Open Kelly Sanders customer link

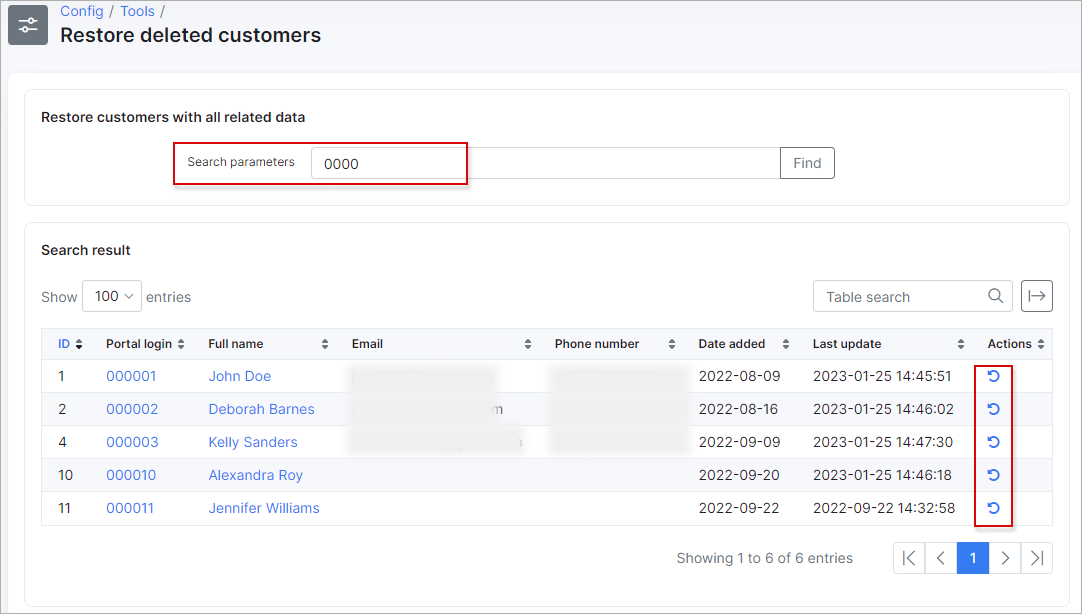[253, 442]
